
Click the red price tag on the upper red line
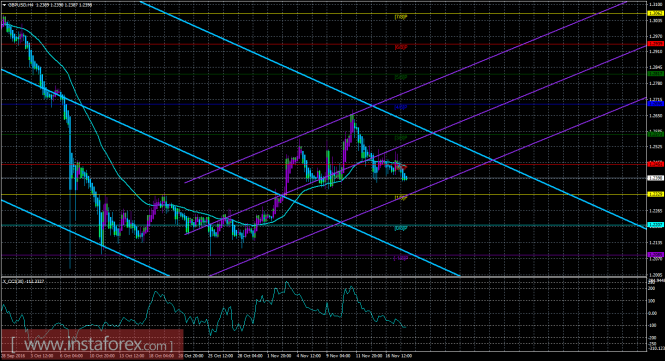[655, 44]
